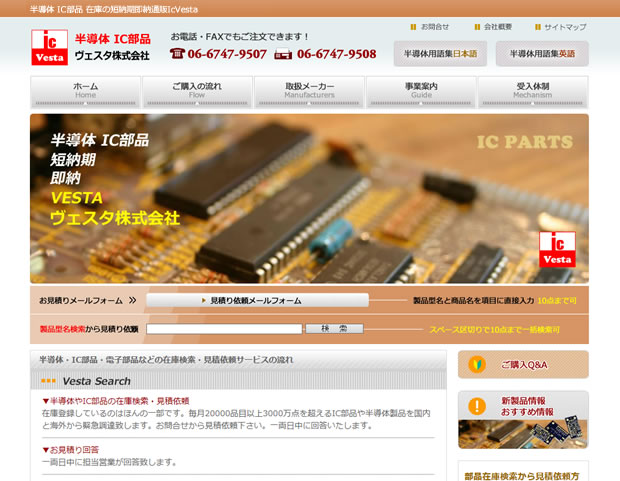Open the 取扱メーカー Manufacturers menu
This screenshot has height=481, width=620.
click(309, 92)
